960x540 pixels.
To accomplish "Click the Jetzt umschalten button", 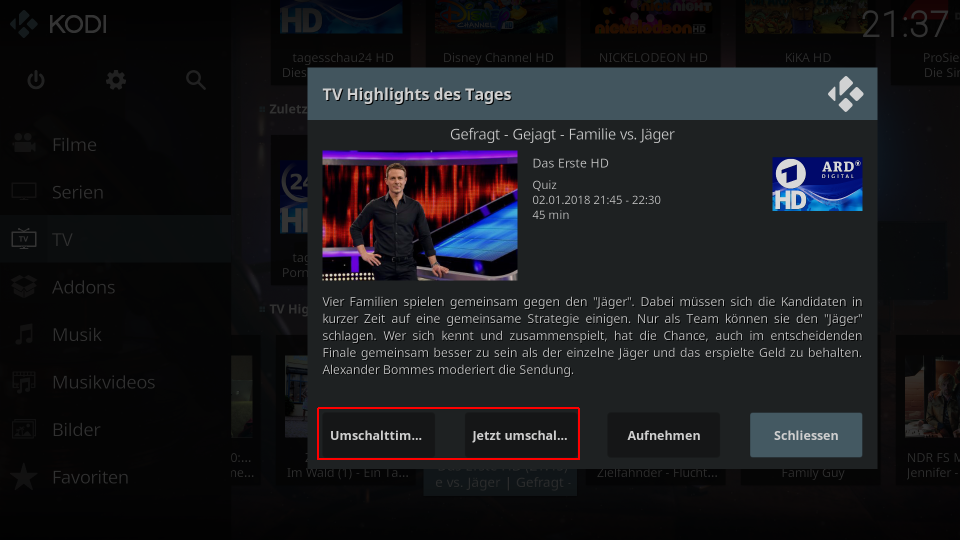I will 520,435.
